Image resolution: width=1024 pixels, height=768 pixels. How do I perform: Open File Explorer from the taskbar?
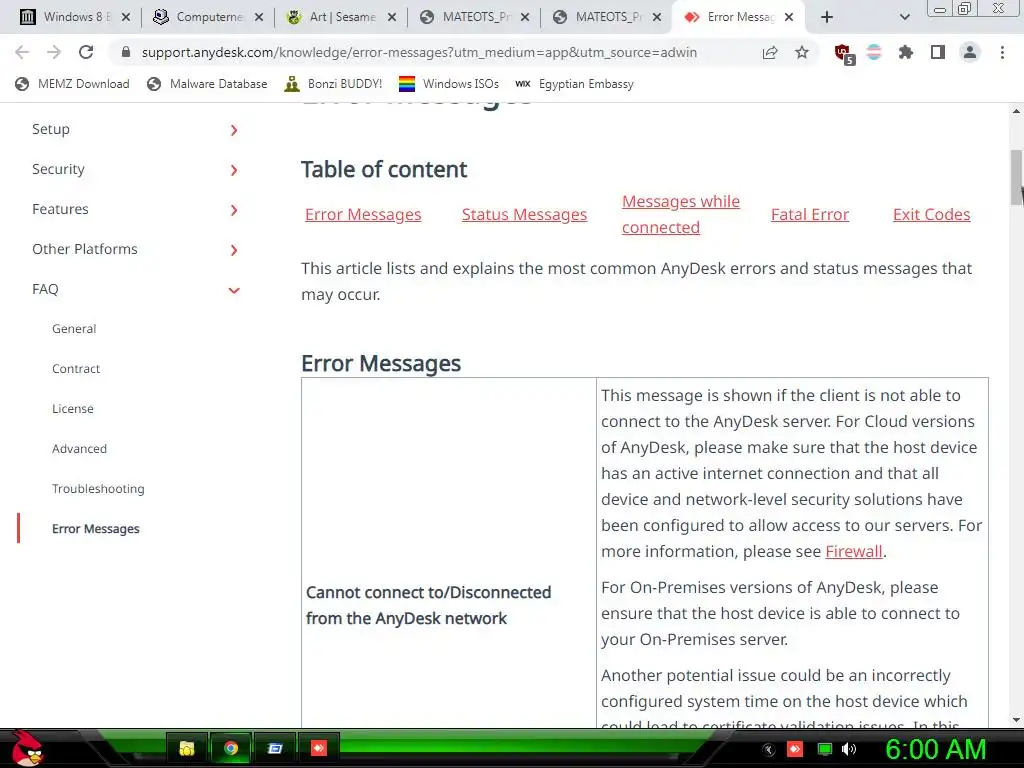(x=187, y=748)
